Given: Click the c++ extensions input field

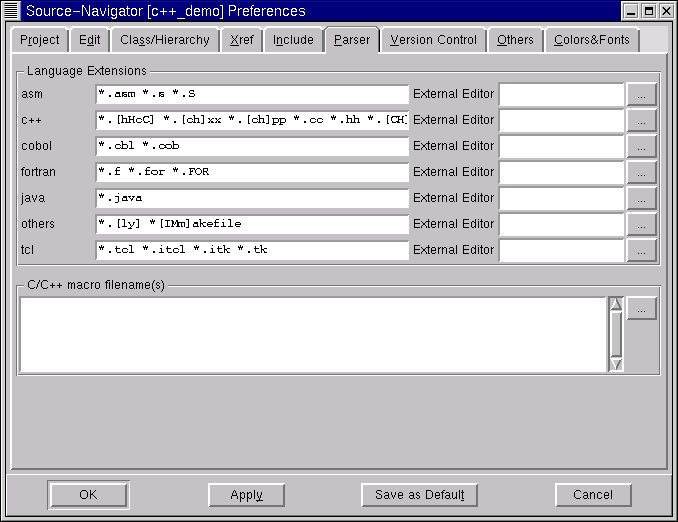Looking at the screenshot, I should click(252, 120).
